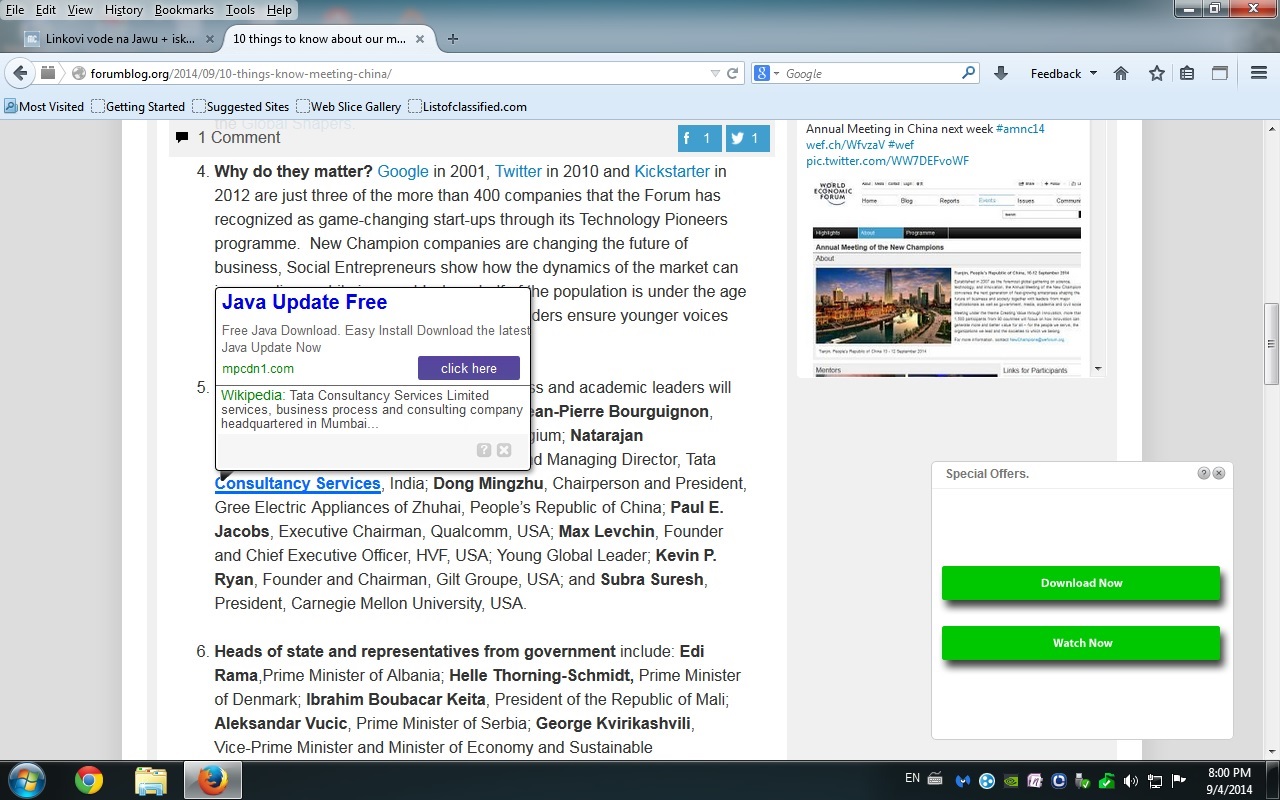The height and width of the screenshot is (800, 1280).
Task: Open the Firefox hamburger menu
Action: (x=1259, y=73)
